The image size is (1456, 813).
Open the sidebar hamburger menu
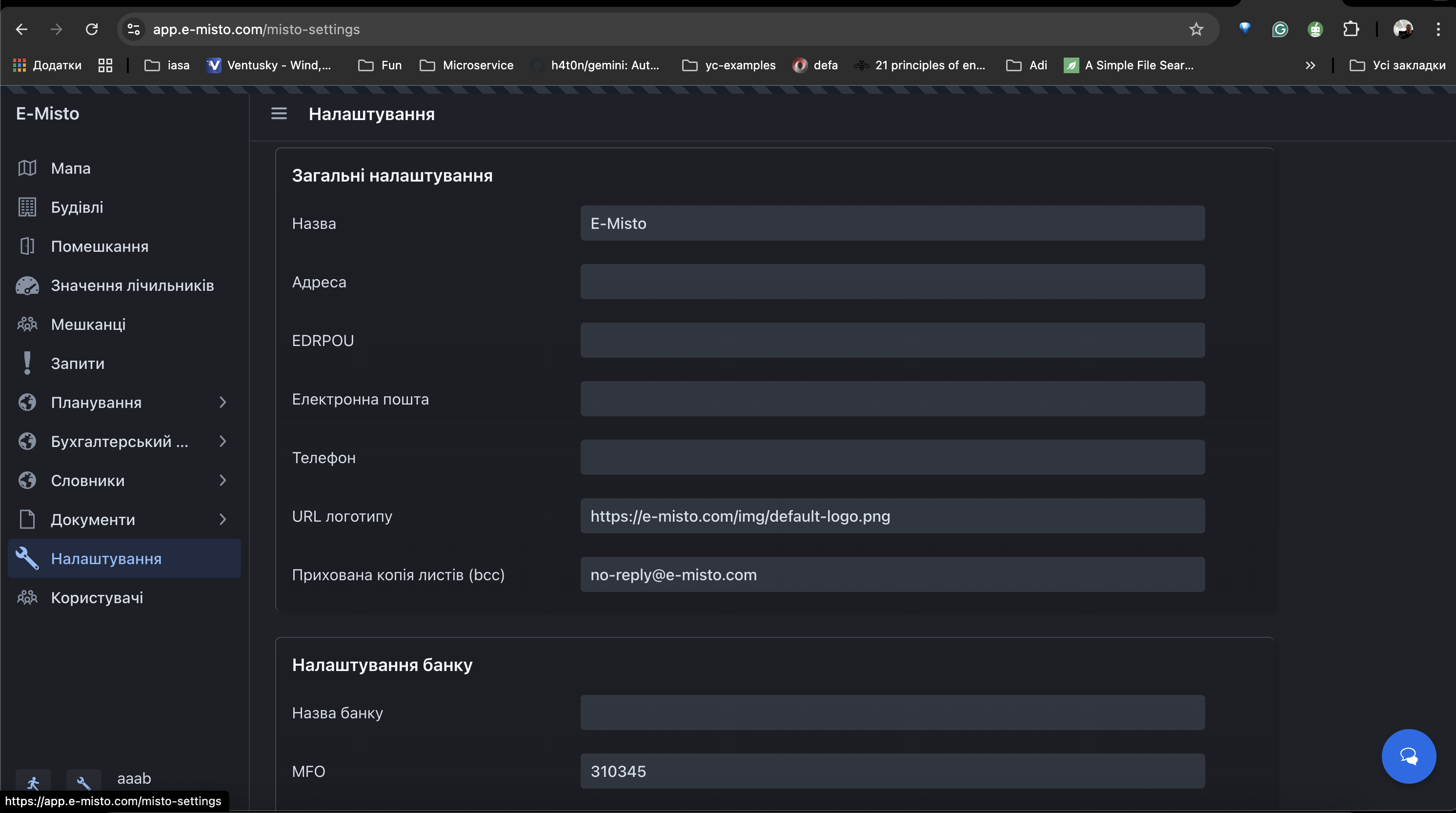279,114
